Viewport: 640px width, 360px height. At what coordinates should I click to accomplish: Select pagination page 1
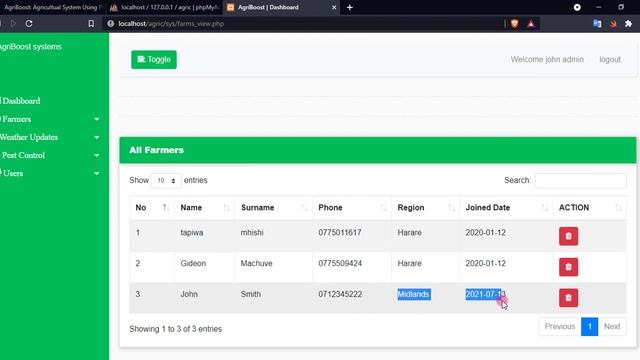click(589, 327)
